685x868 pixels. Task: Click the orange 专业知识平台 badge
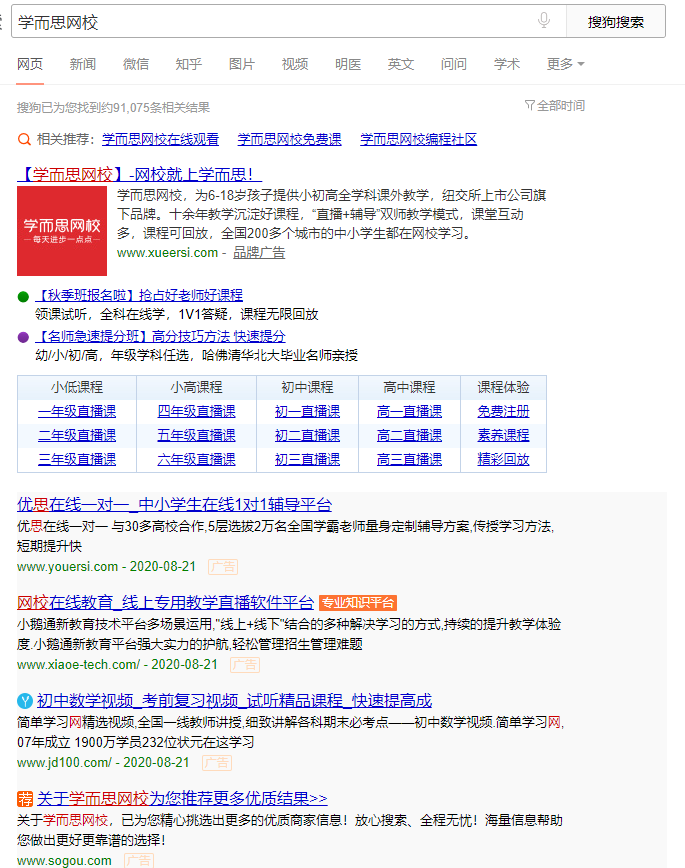358,603
